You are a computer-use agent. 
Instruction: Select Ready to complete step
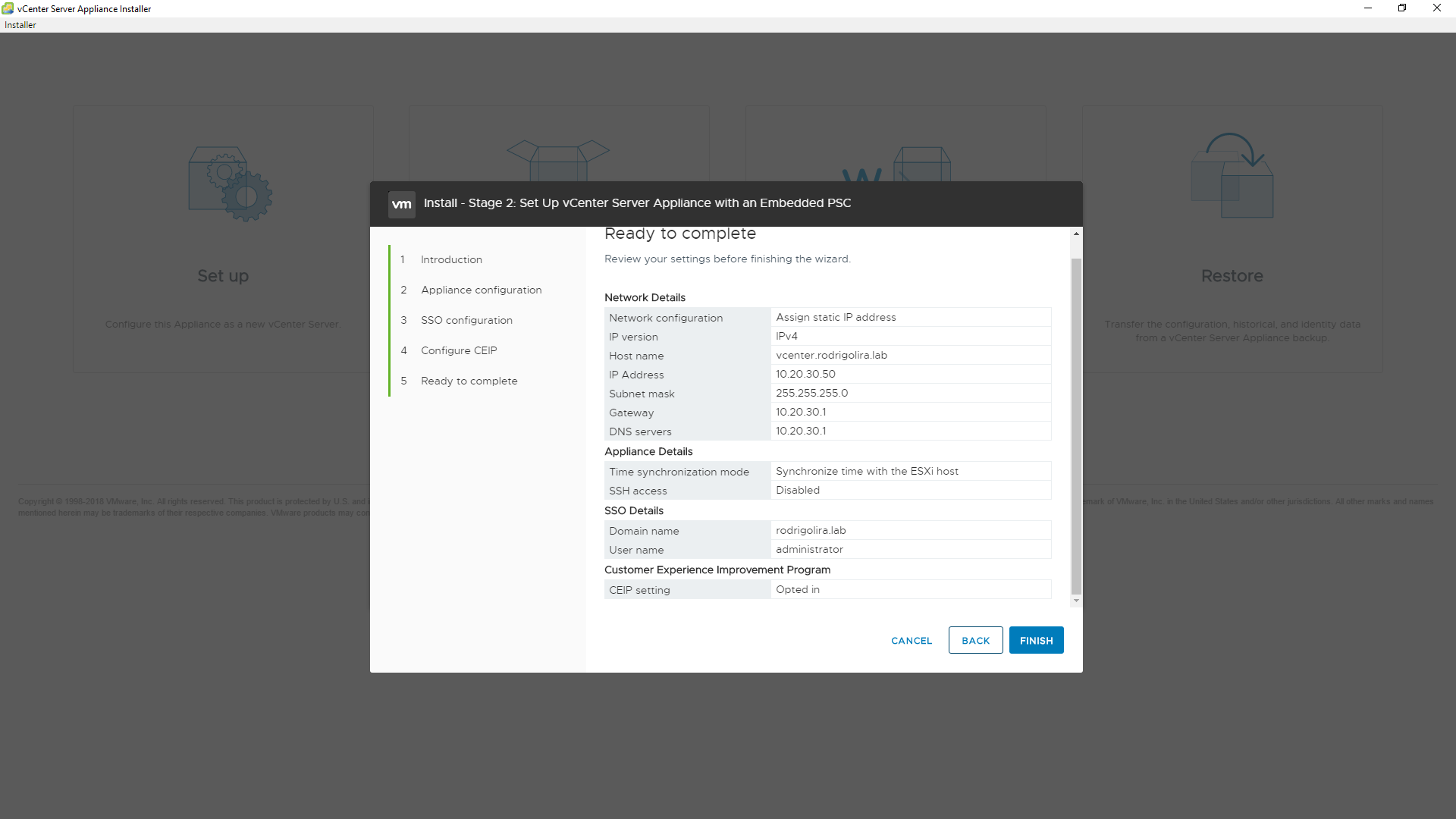coord(469,381)
